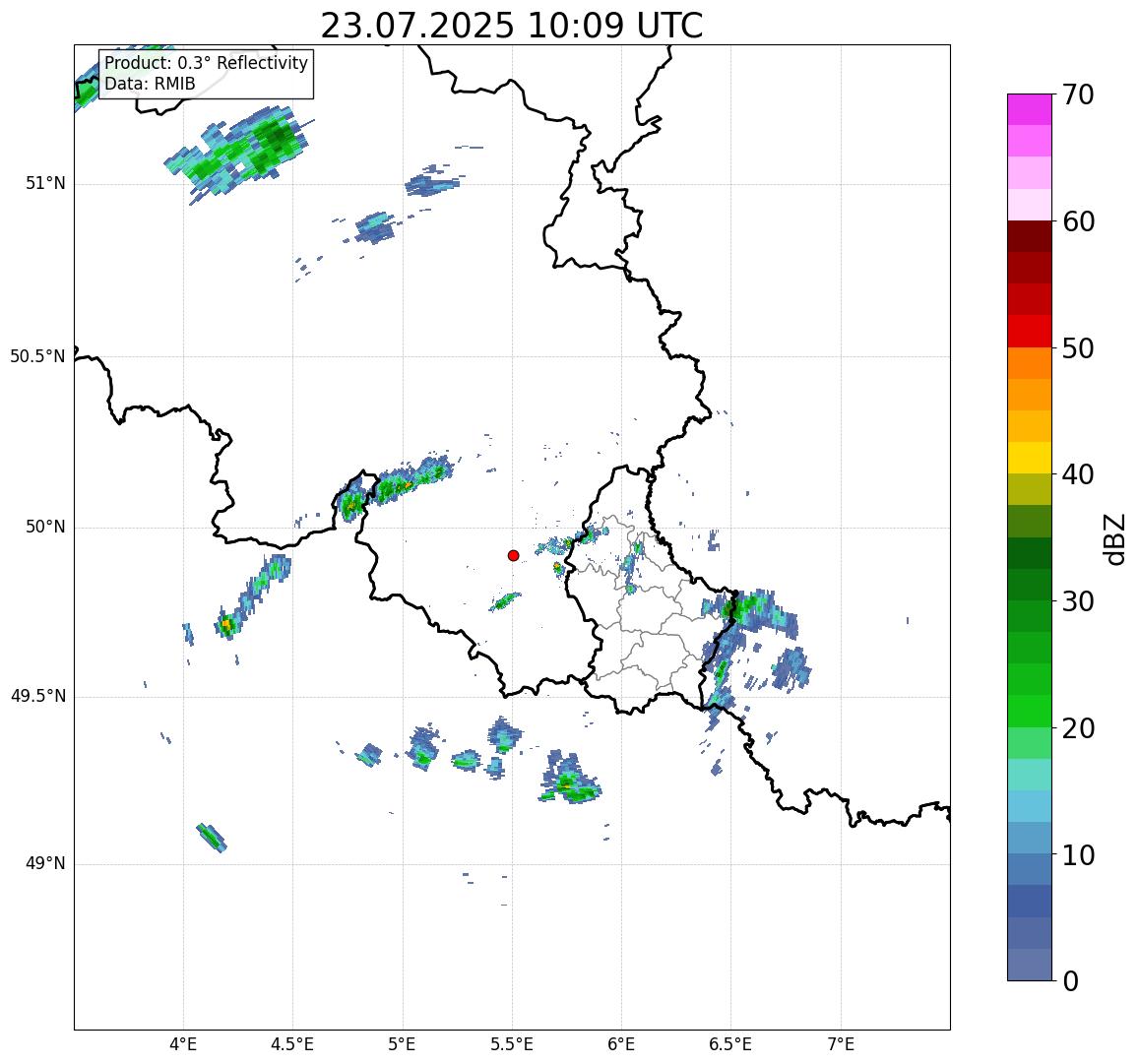Click the bright red colorbar segment above 50
Image resolution: width=1139 pixels, height=1064 pixels.
pyautogui.click(x=1030, y=331)
